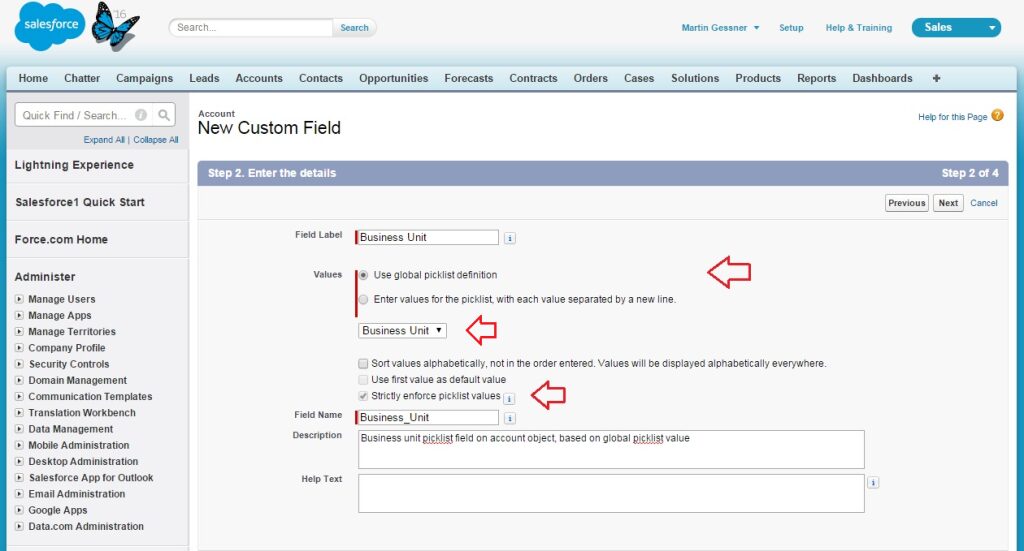Expand Salesforce App for Outlook section
This screenshot has width=1024, height=551.
[x=19, y=478]
